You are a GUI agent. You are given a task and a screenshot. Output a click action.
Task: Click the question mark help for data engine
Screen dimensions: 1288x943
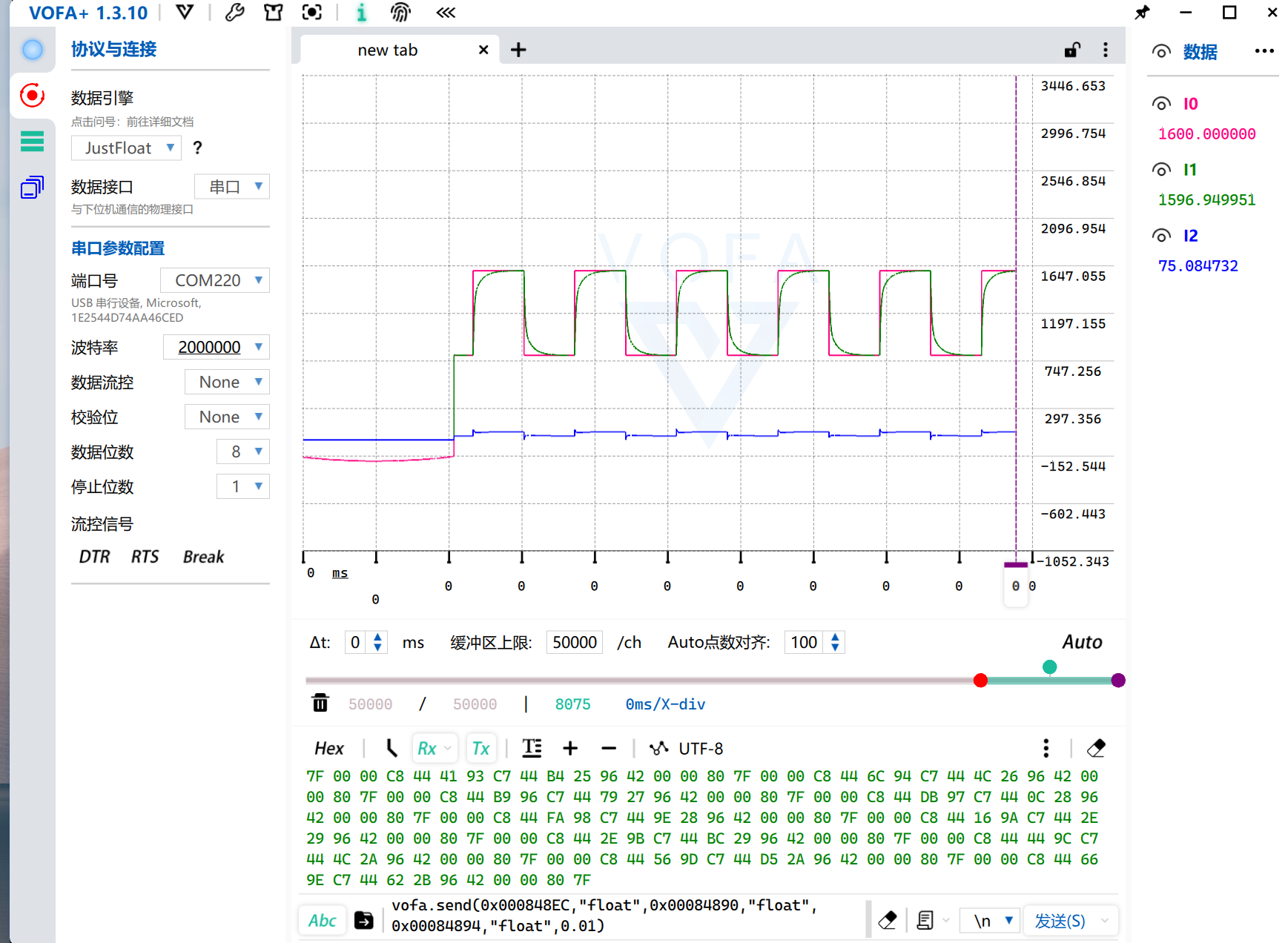(197, 148)
